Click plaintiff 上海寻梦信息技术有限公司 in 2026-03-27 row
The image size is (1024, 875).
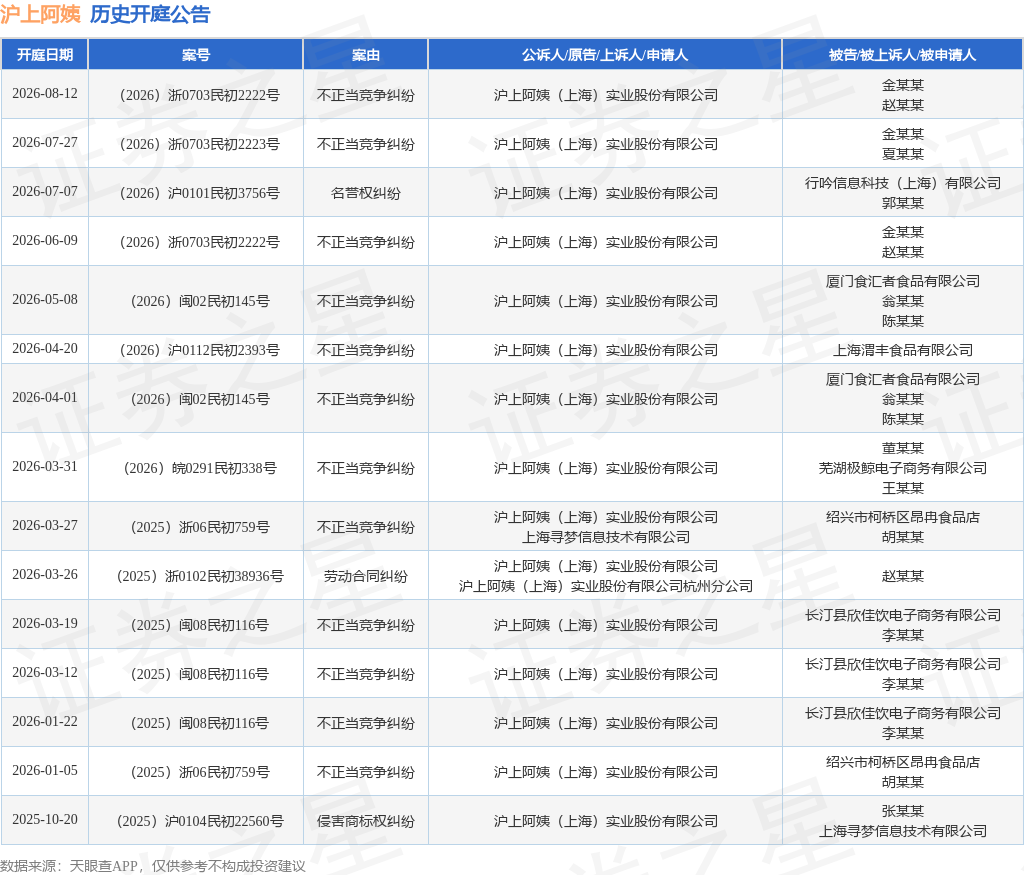605,537
